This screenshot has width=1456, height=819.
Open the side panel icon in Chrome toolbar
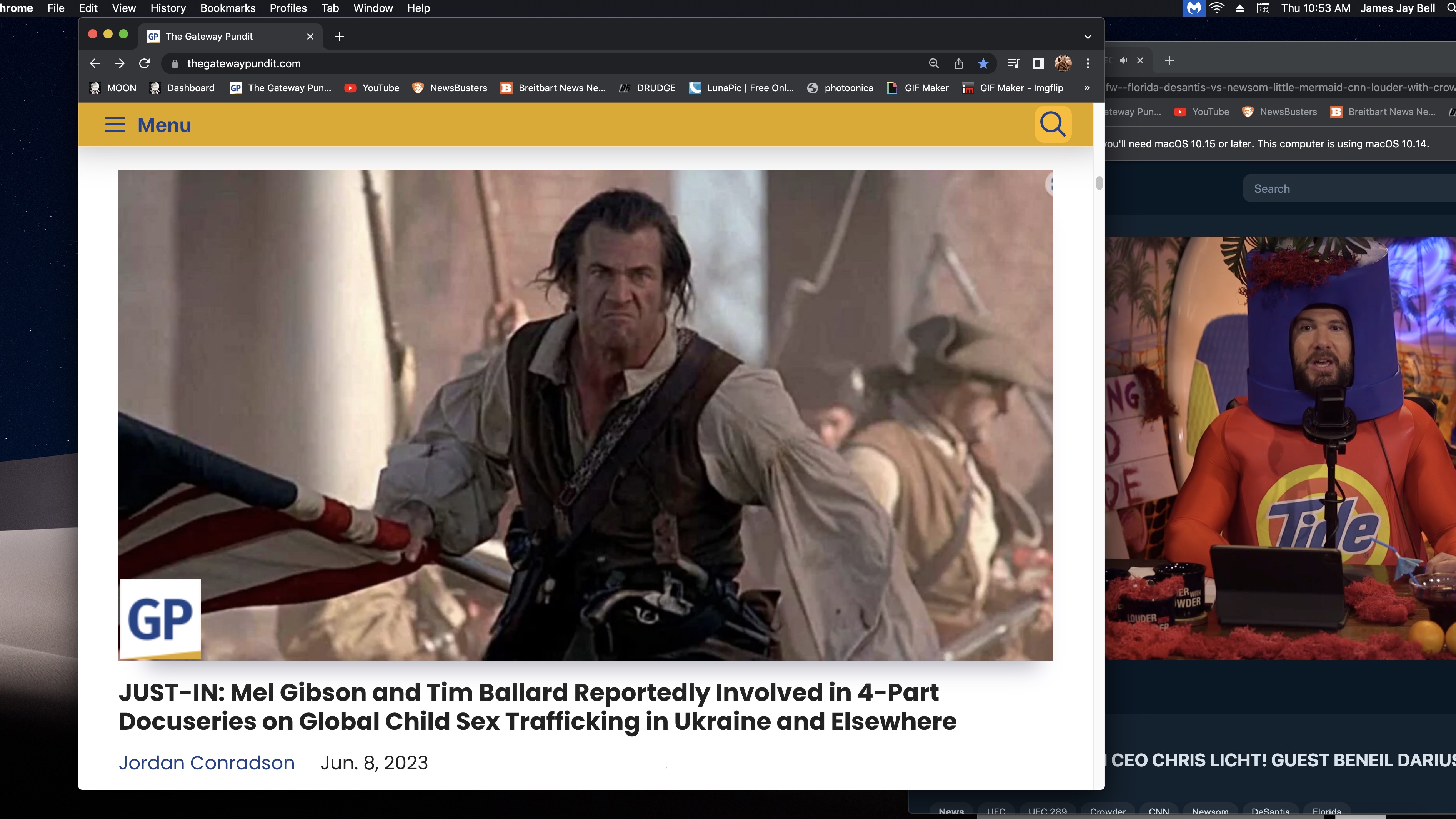(x=1038, y=63)
